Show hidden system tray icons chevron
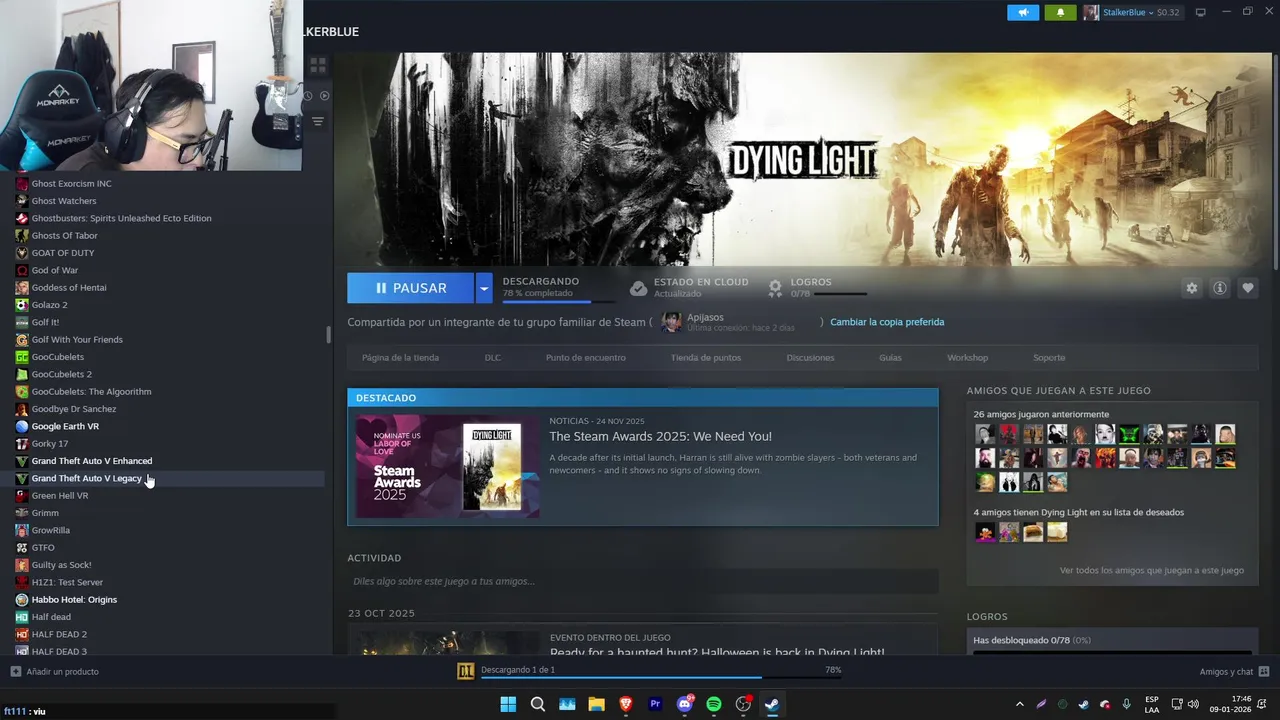Viewport: 1280px width, 720px height. tap(1019, 704)
